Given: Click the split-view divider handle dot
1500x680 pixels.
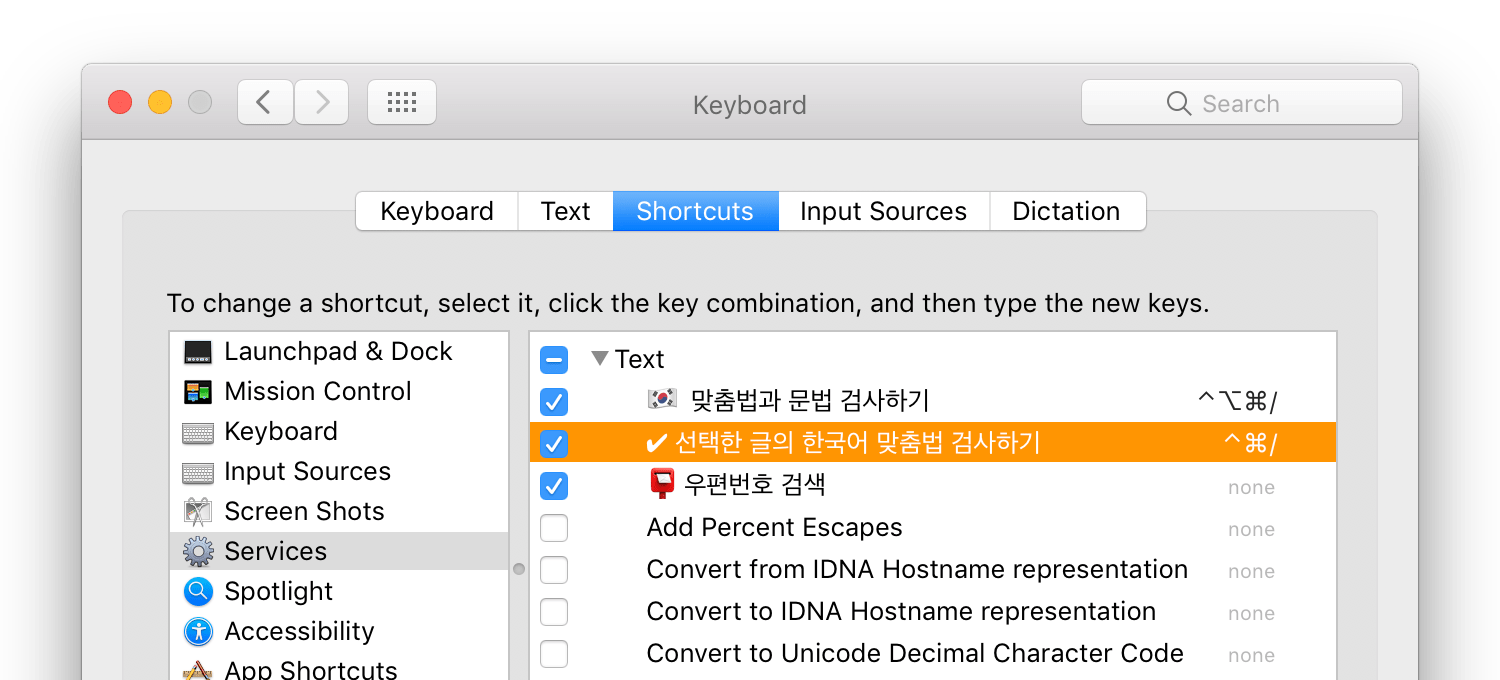Looking at the screenshot, I should (x=519, y=569).
